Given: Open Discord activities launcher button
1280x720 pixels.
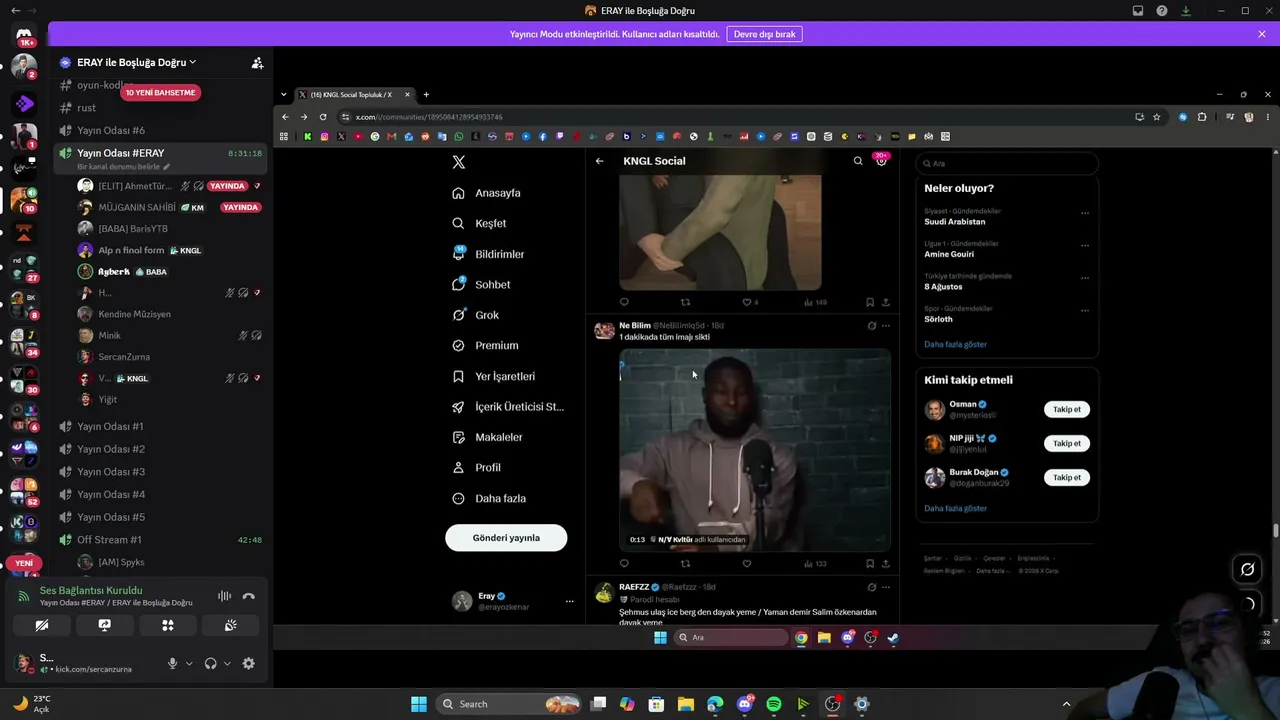Looking at the screenshot, I should (168, 625).
